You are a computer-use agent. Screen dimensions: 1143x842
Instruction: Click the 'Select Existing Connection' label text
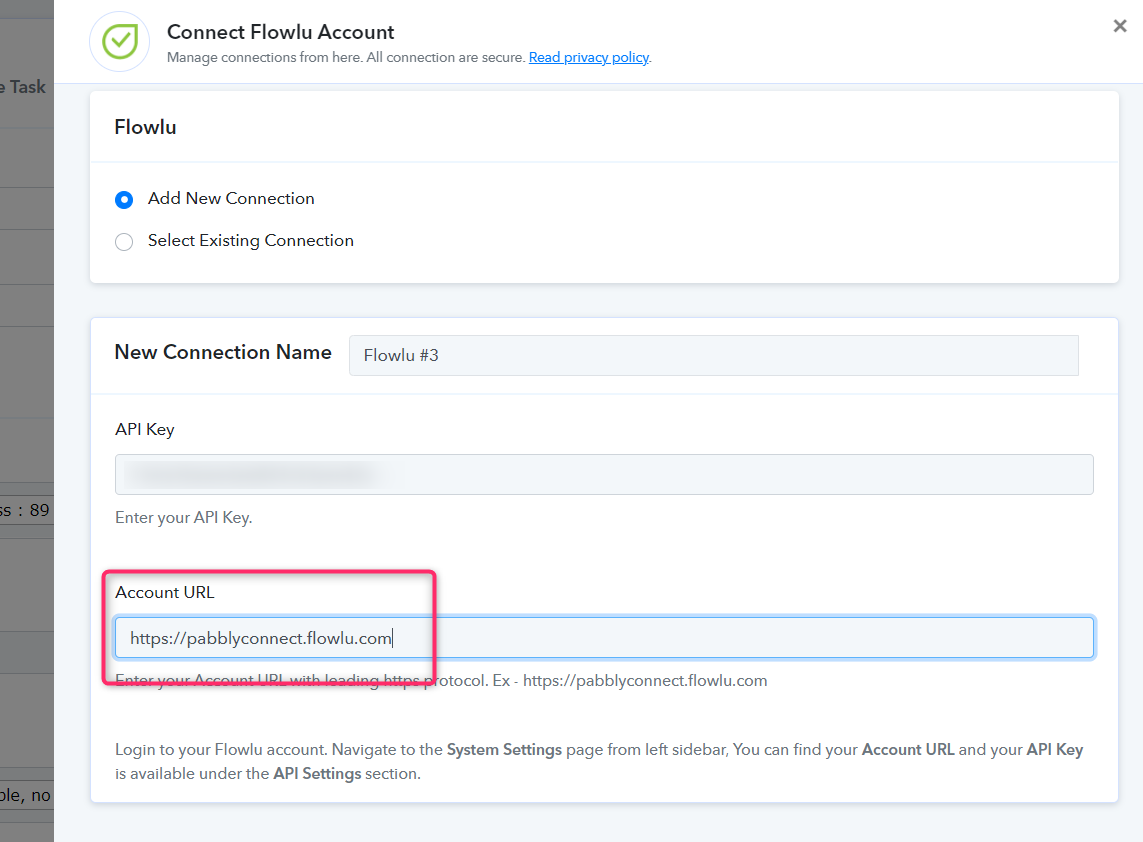tap(251, 241)
